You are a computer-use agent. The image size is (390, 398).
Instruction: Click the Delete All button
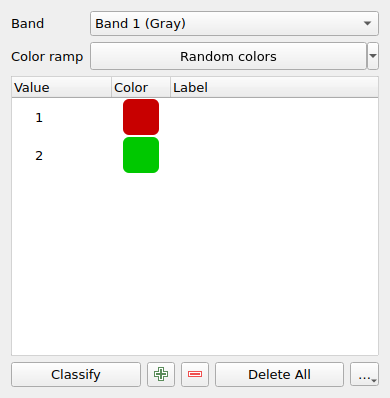pyautogui.click(x=279, y=374)
